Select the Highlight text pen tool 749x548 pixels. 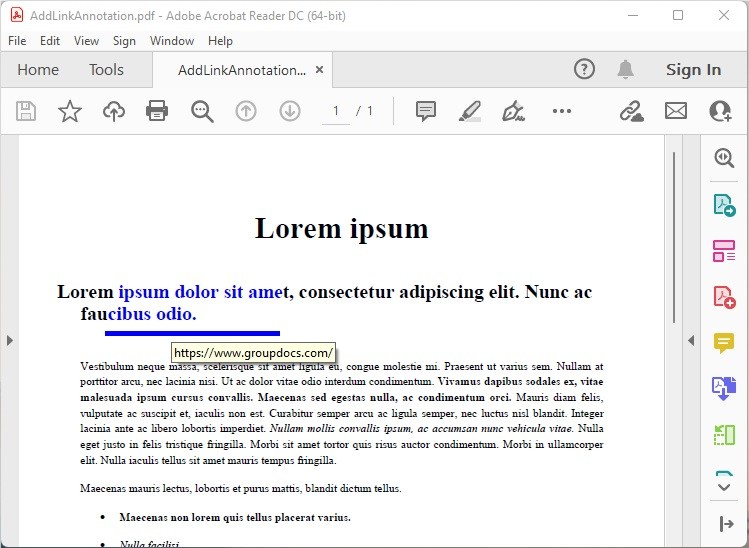pos(469,111)
